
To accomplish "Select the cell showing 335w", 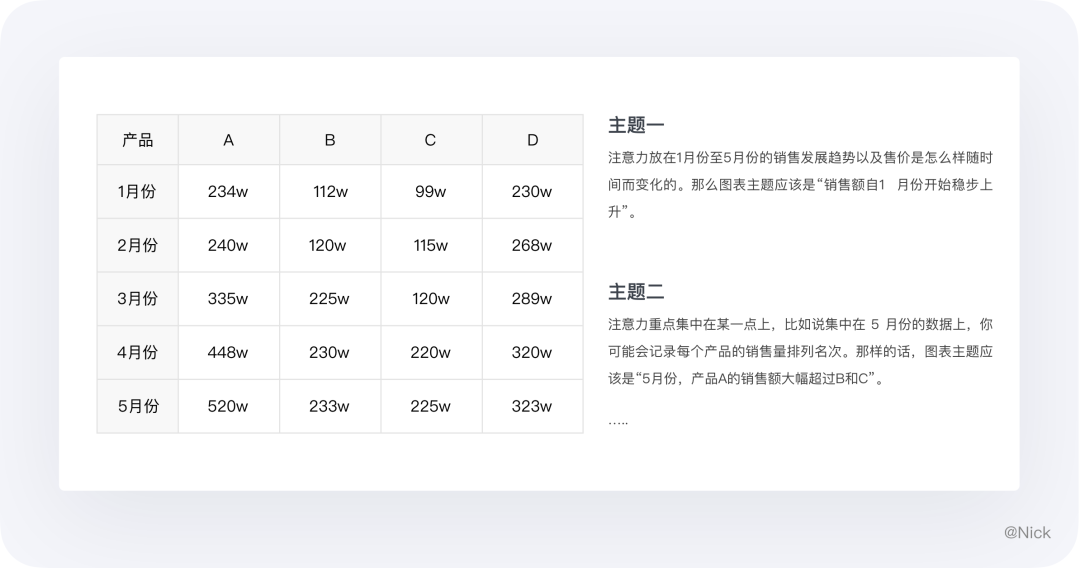I will [x=229, y=299].
